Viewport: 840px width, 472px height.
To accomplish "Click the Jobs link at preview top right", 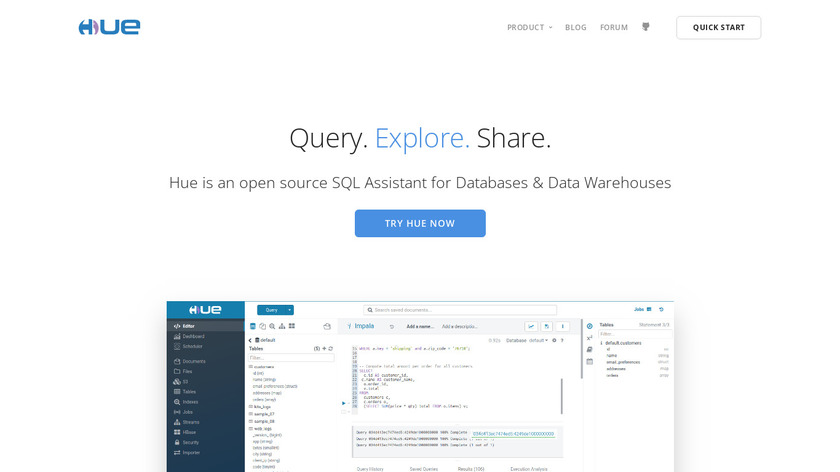I will click(x=639, y=309).
